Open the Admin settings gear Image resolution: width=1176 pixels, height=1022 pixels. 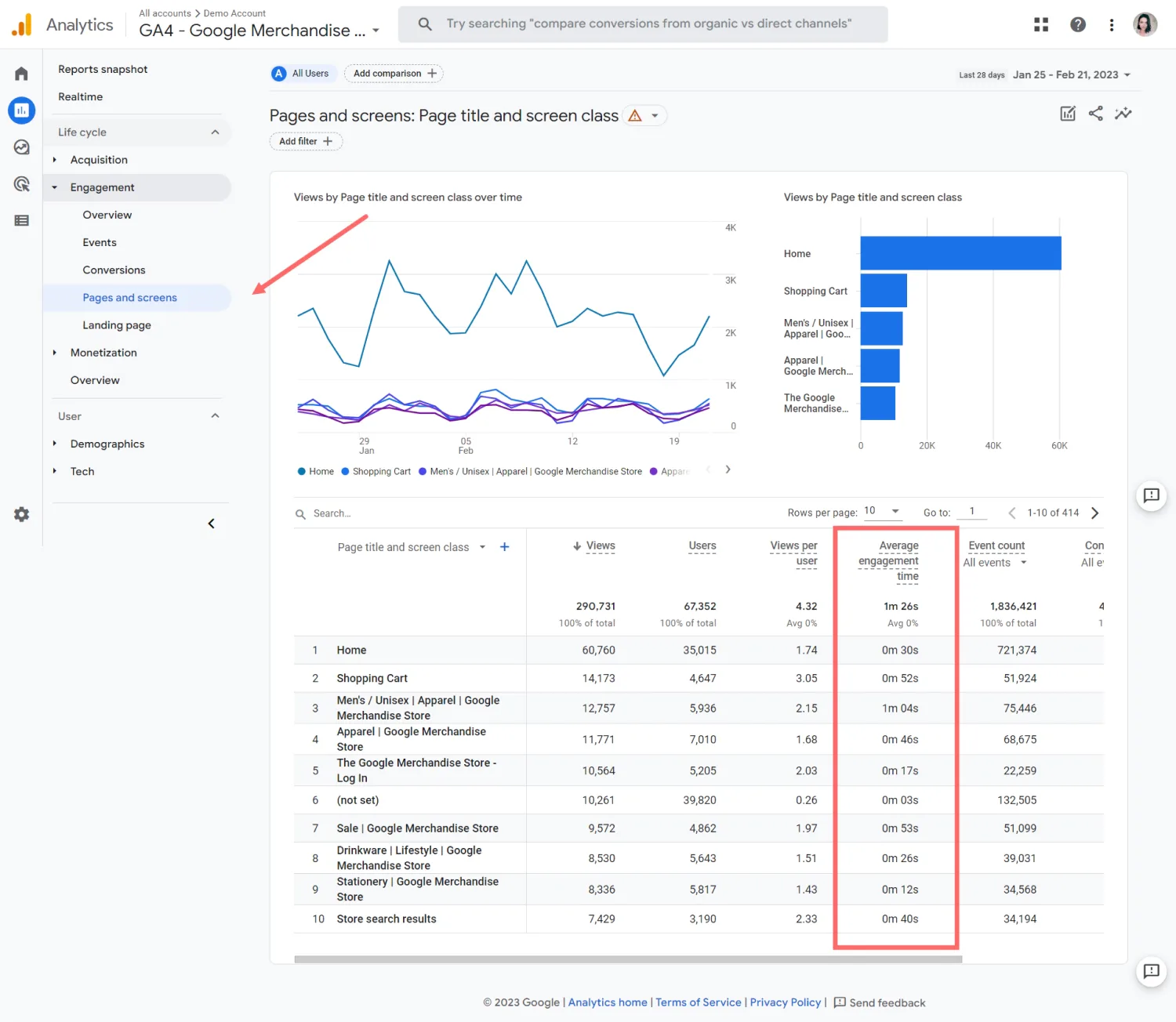pos(21,515)
